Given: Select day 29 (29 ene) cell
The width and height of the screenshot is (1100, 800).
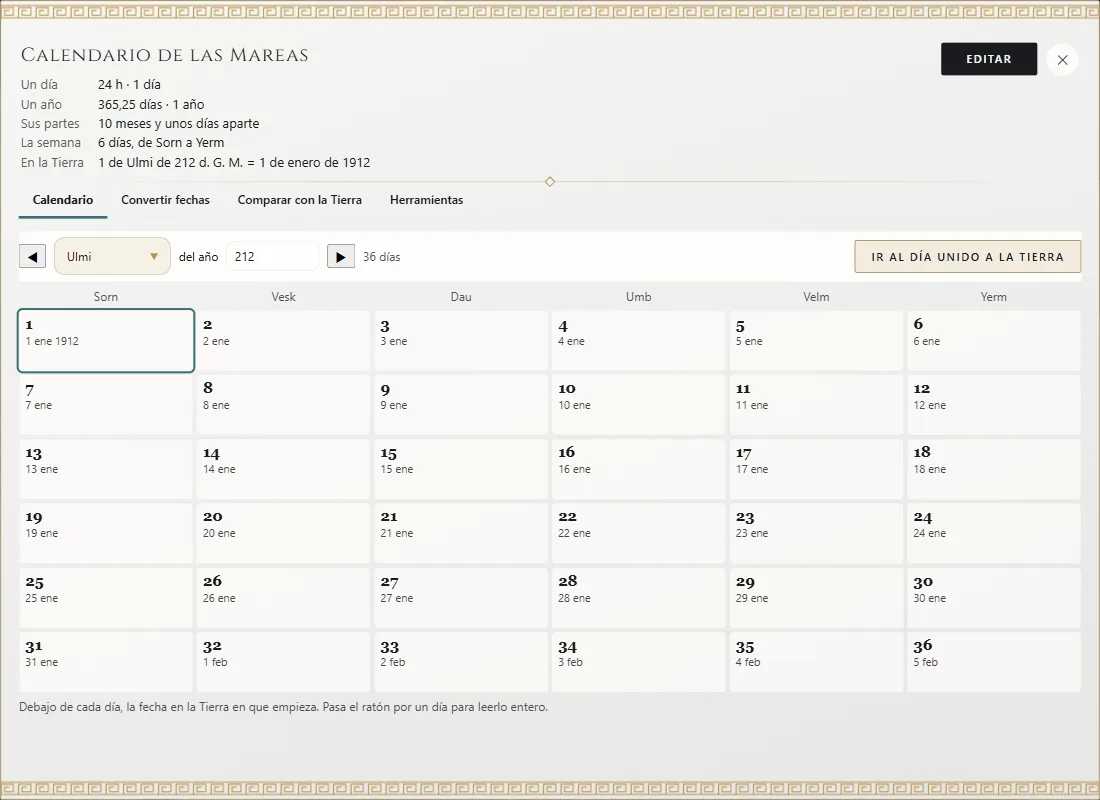Looking at the screenshot, I should (816, 597).
